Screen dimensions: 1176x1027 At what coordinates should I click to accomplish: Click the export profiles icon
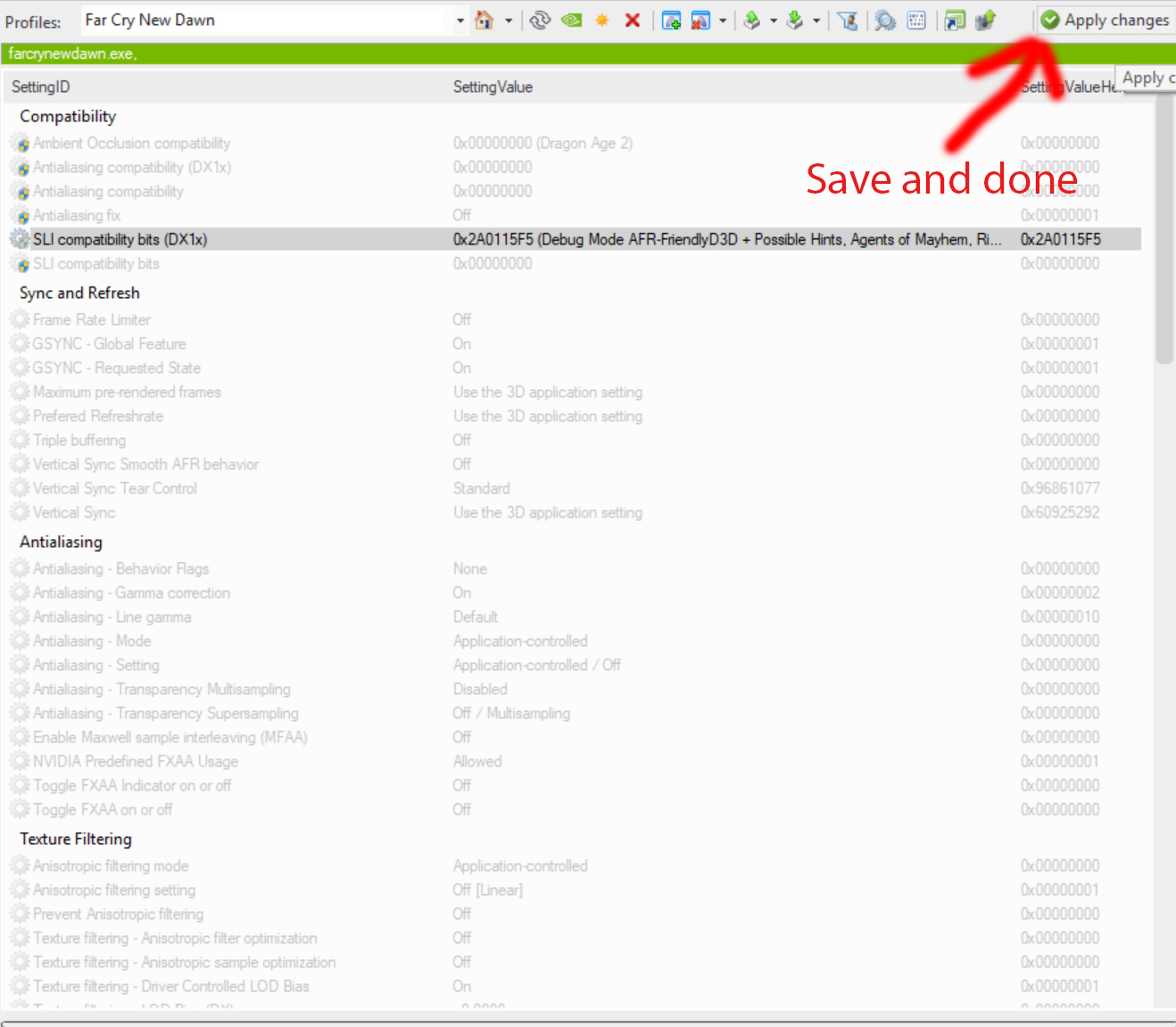point(752,20)
